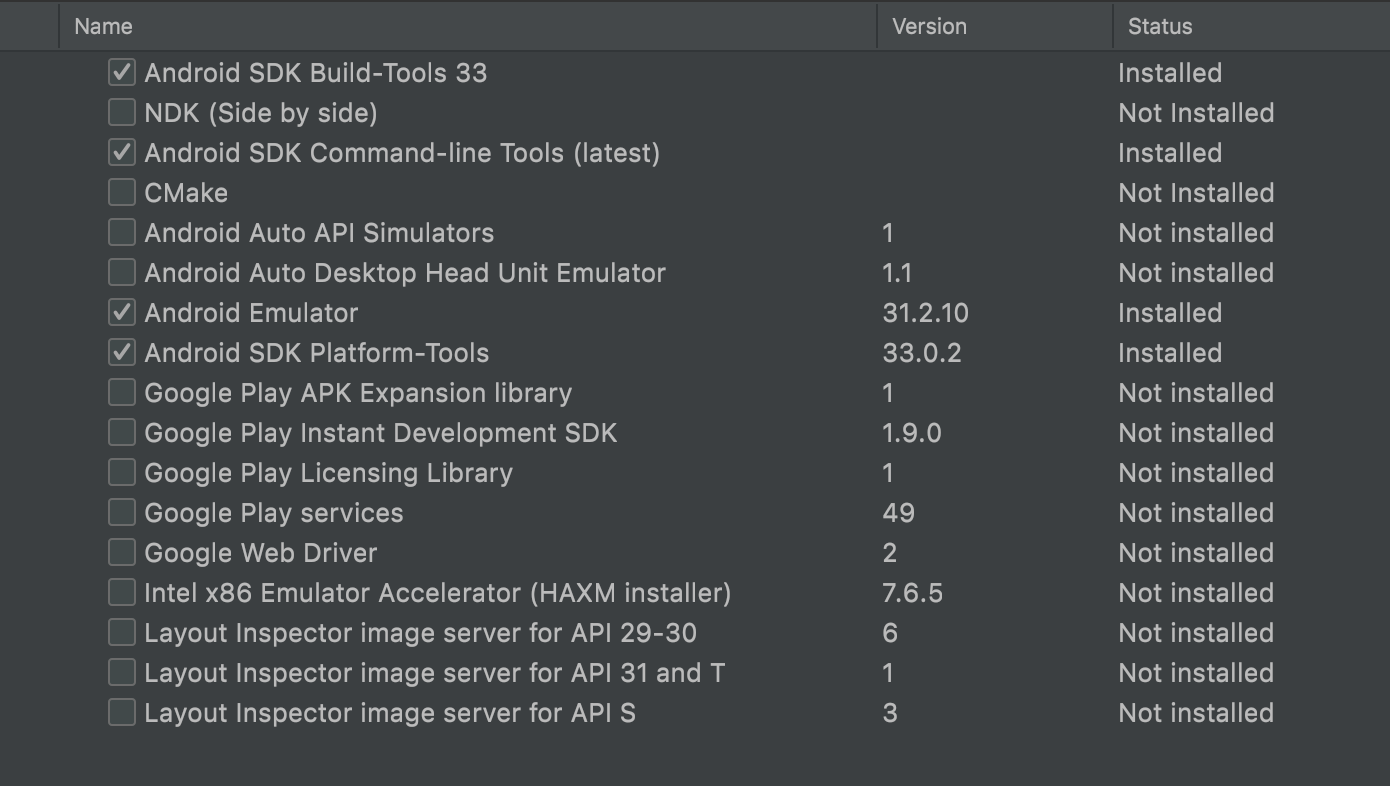Image resolution: width=1390 pixels, height=786 pixels.
Task: Click 'Android Auto Desktop Head Unit Emulator' label
Action: (405, 273)
